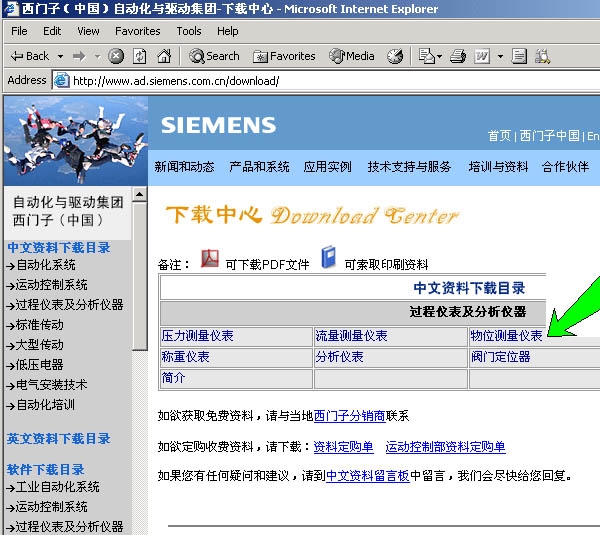600x535 pixels.
Task: Click 中文资料下载目录 sidebar heading
Action: point(59,248)
